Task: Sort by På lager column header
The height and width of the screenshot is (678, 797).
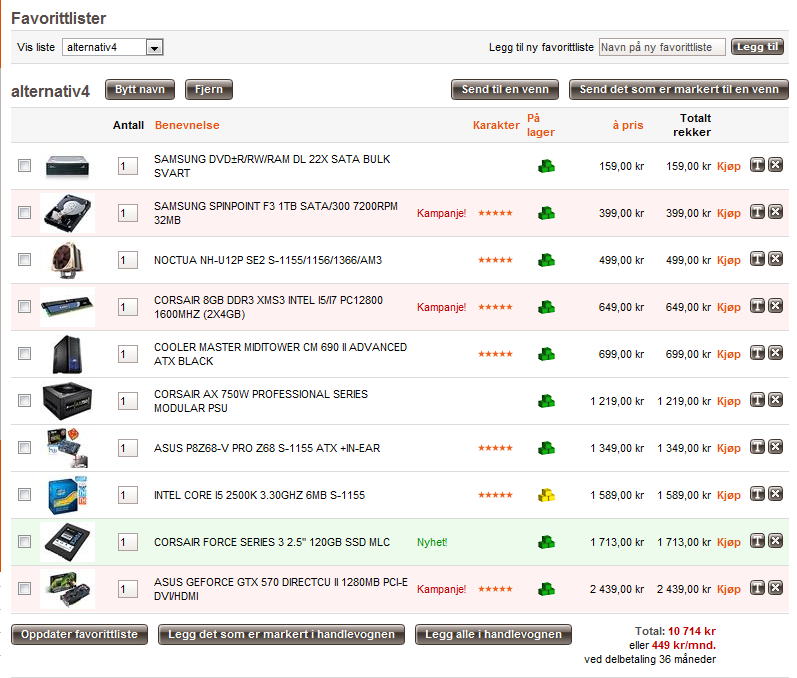Action: pos(540,125)
